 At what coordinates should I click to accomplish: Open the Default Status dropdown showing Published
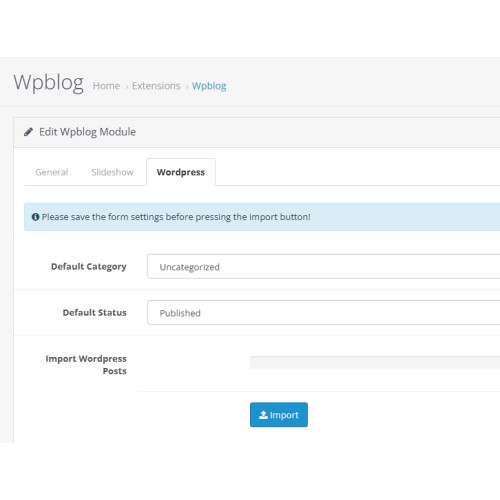(x=323, y=313)
